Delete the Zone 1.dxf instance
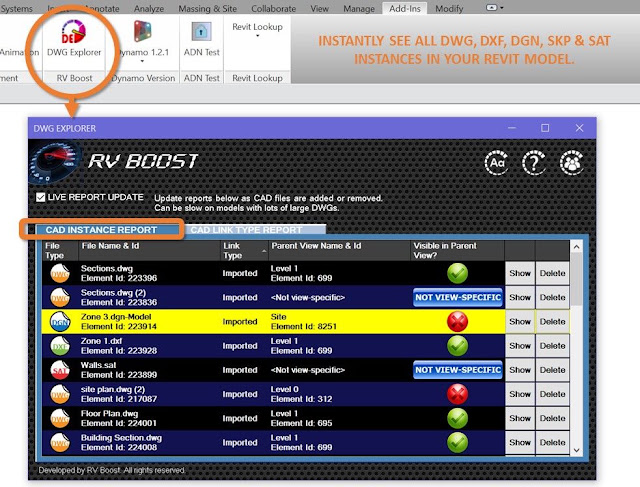 [x=552, y=346]
